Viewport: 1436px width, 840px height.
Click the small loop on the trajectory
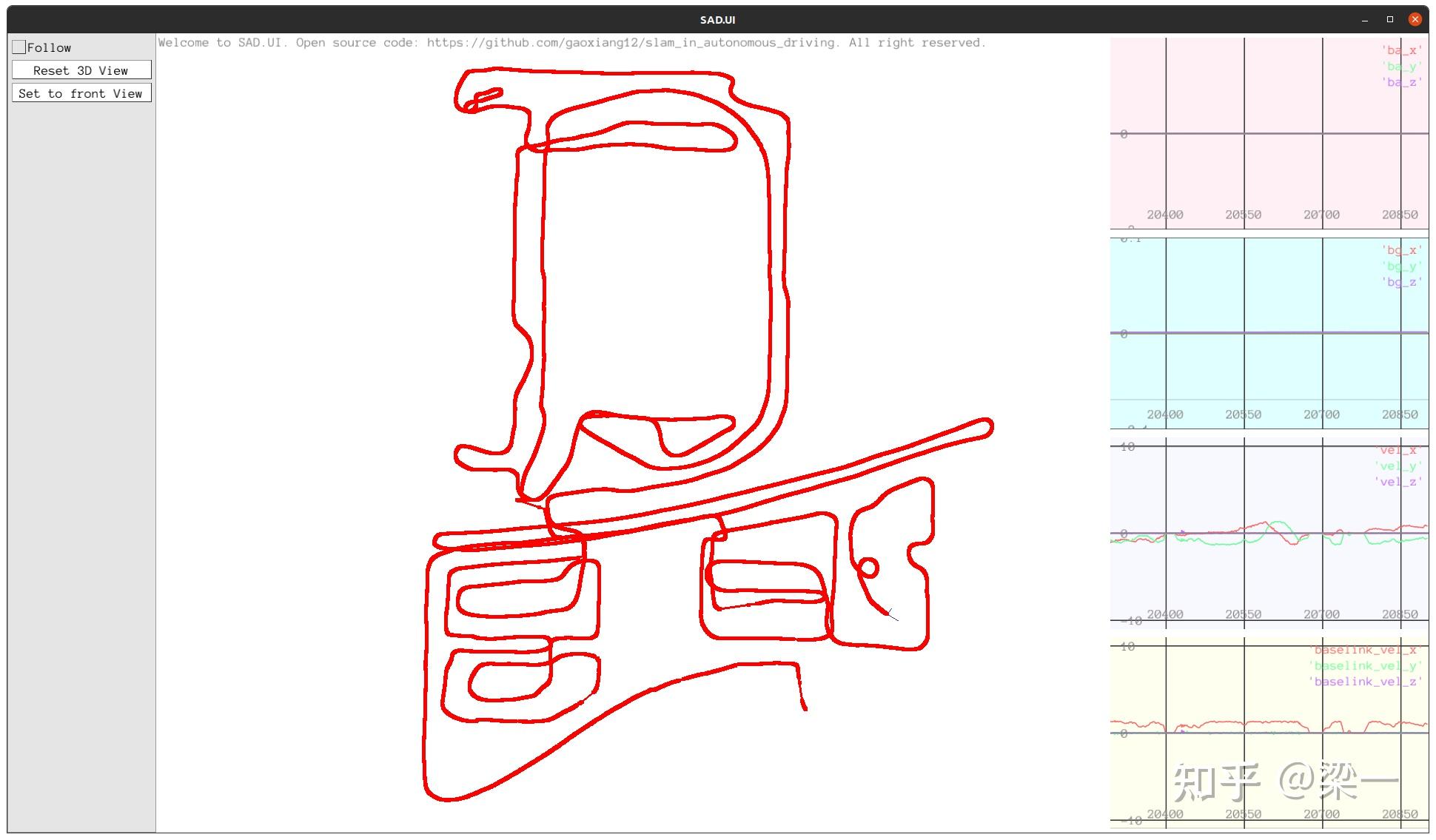[x=869, y=568]
